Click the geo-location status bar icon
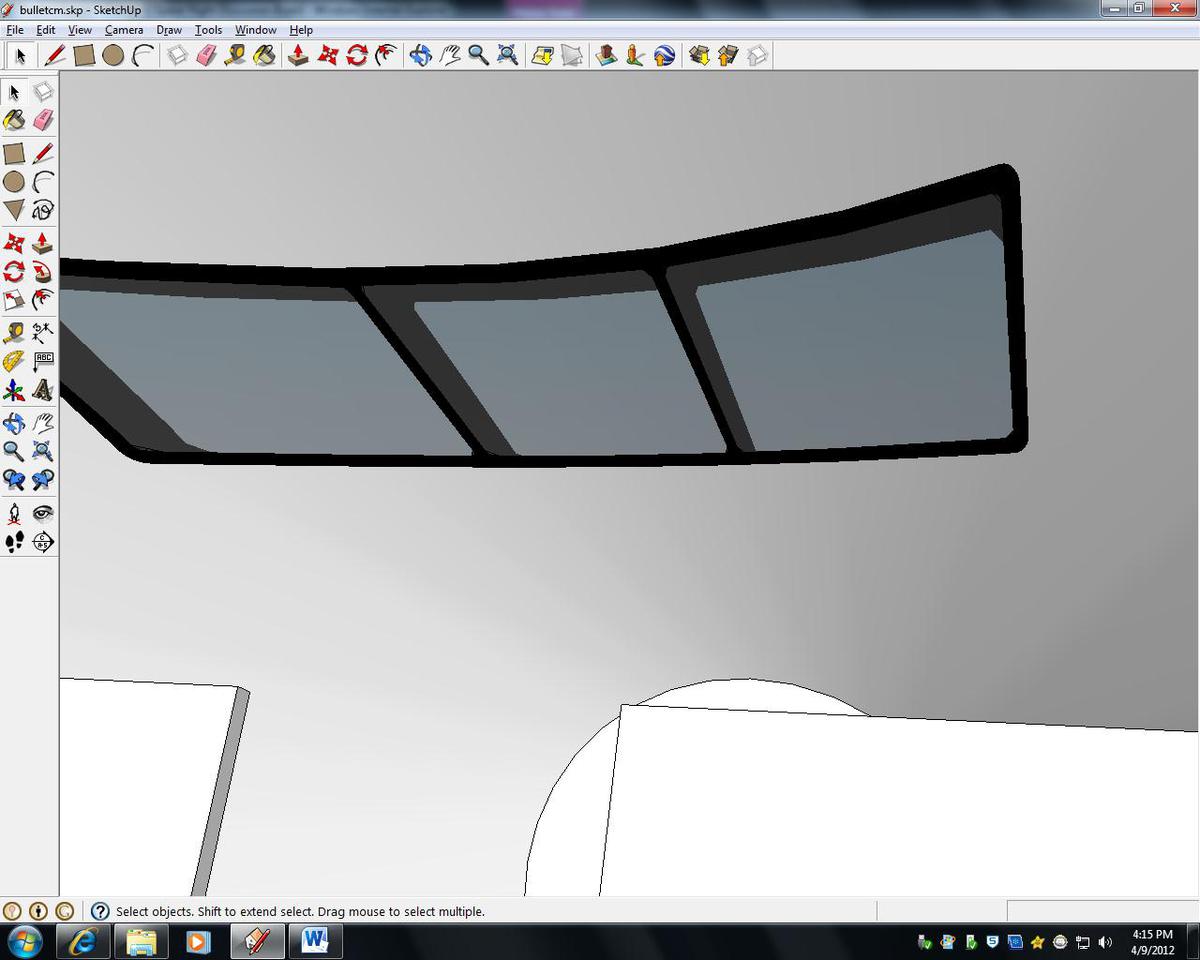The width and height of the screenshot is (1200, 960). click(12, 911)
